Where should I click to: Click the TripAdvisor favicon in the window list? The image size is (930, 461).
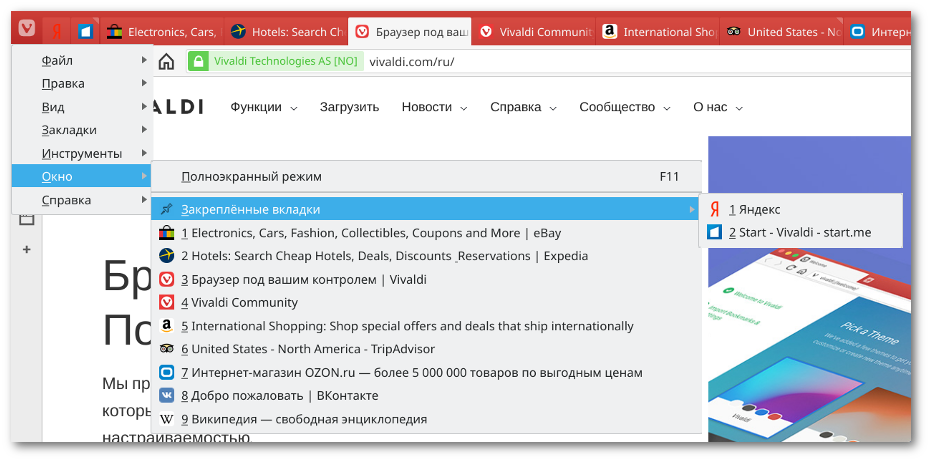[167, 349]
